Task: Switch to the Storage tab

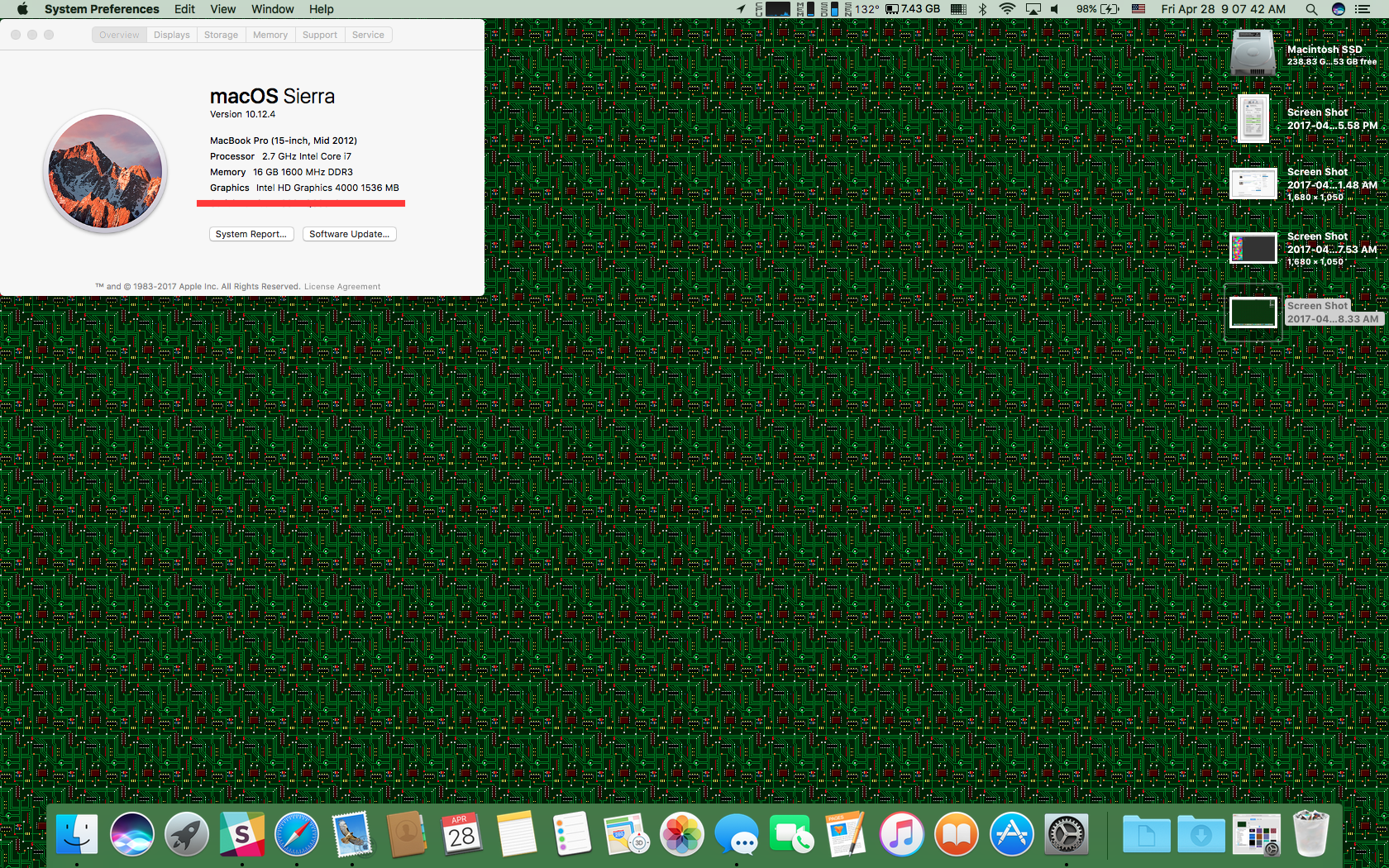Action: (221, 35)
